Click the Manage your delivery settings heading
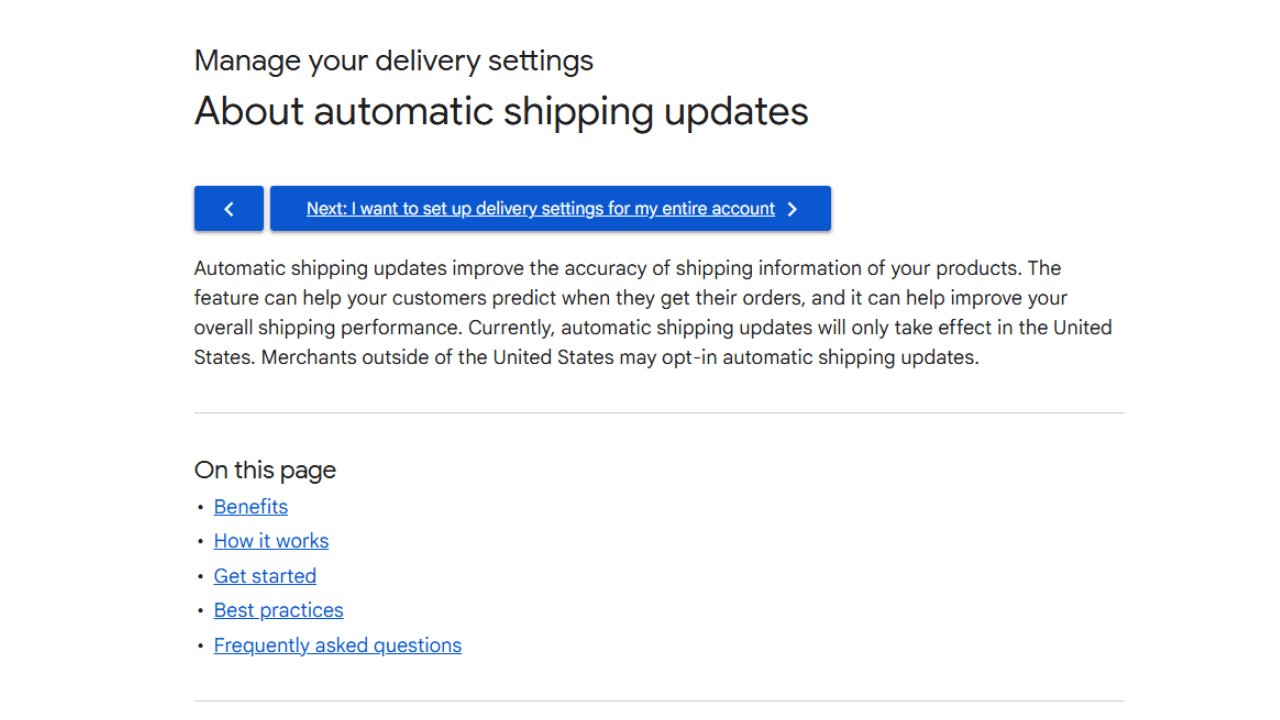1280x720 pixels. (x=394, y=60)
